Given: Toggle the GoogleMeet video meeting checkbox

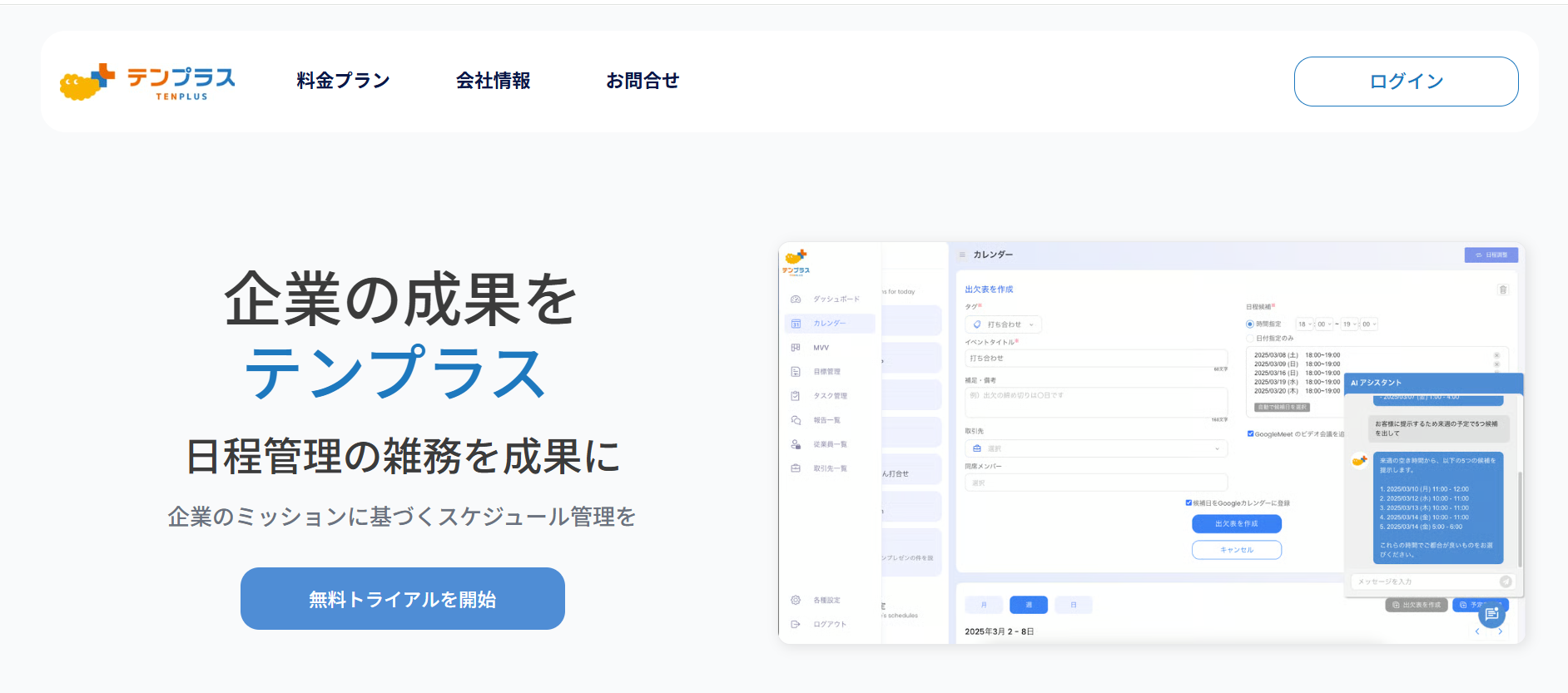Looking at the screenshot, I should (1250, 433).
